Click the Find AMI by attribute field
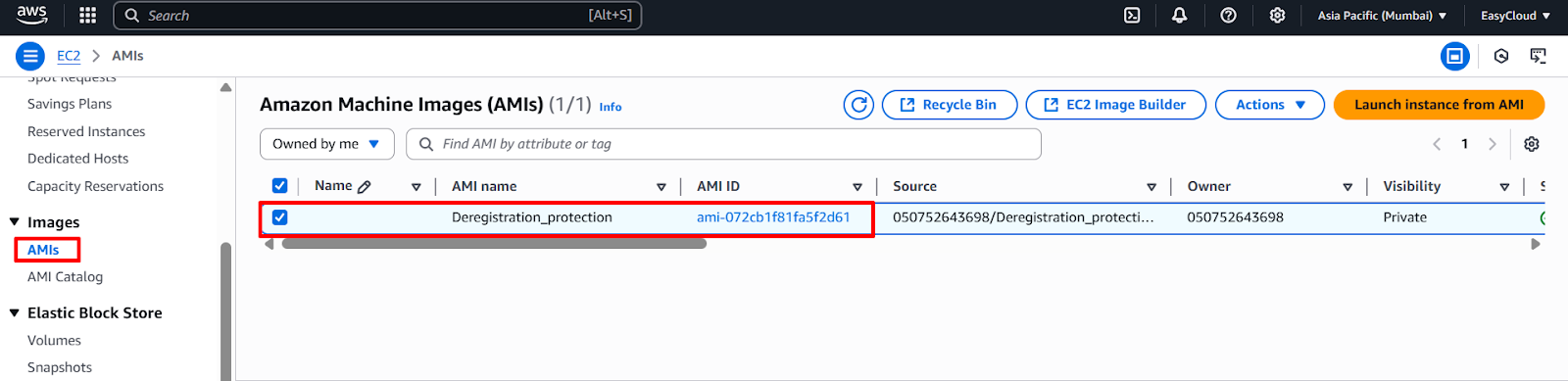 [x=723, y=144]
